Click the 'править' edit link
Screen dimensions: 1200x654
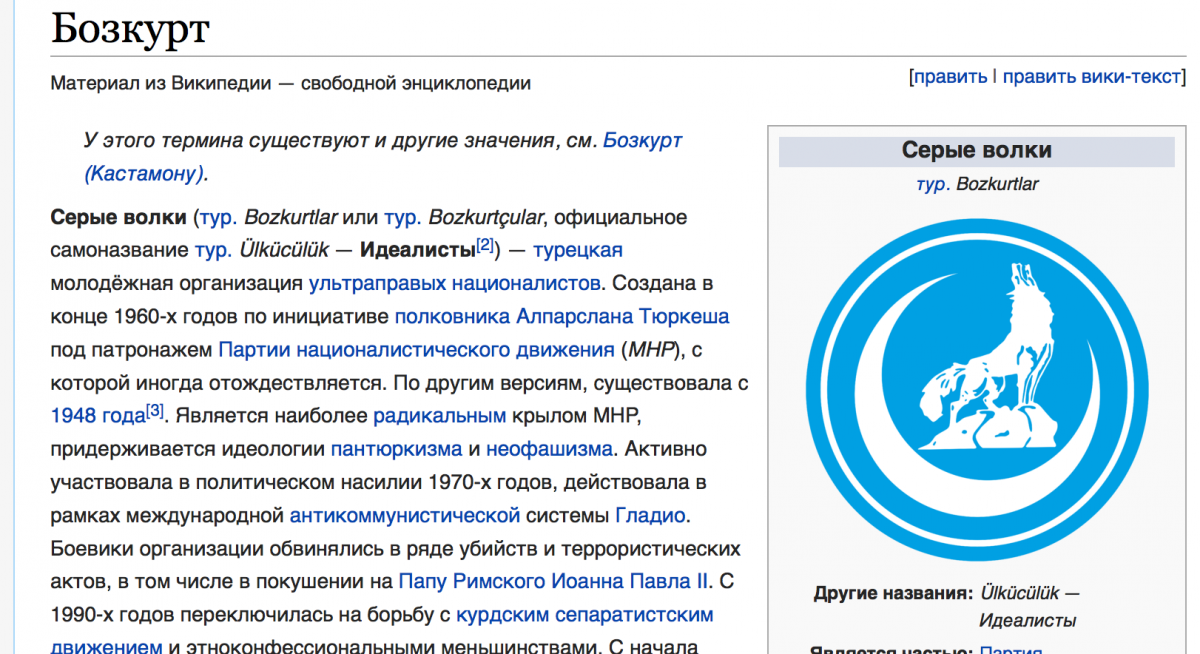(950, 77)
